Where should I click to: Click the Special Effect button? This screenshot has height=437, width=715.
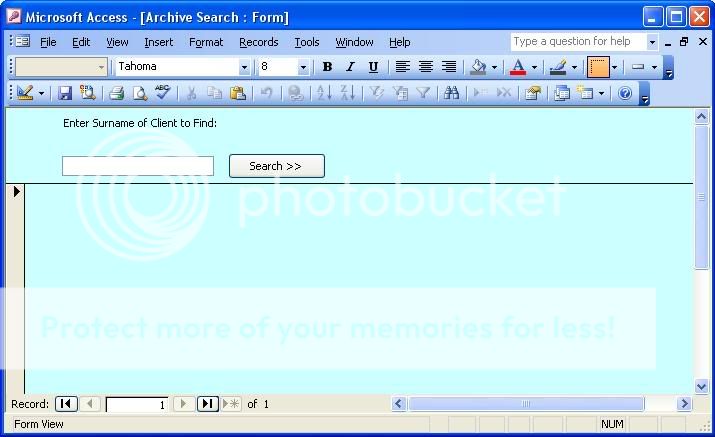(x=638, y=67)
